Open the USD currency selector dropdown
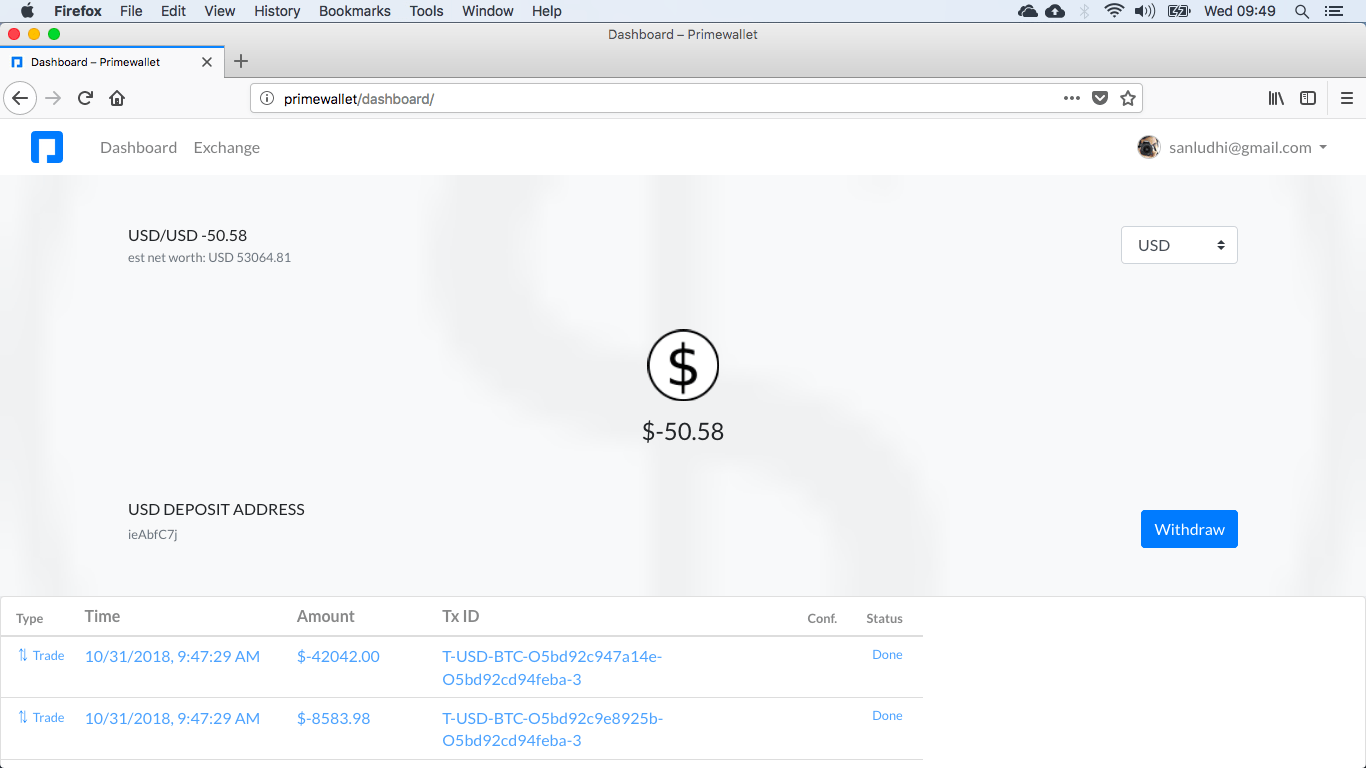The height and width of the screenshot is (768, 1366). point(1179,245)
